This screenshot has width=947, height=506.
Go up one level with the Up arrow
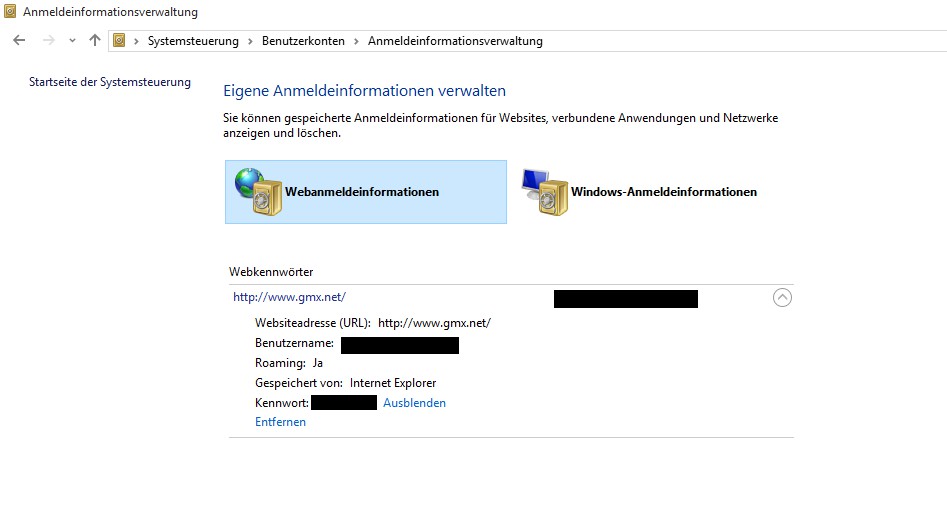point(95,41)
